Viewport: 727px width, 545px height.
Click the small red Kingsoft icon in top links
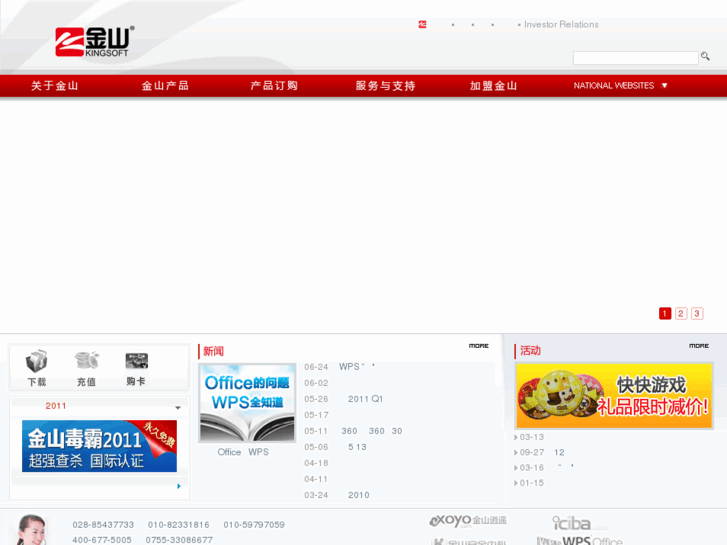(422, 25)
